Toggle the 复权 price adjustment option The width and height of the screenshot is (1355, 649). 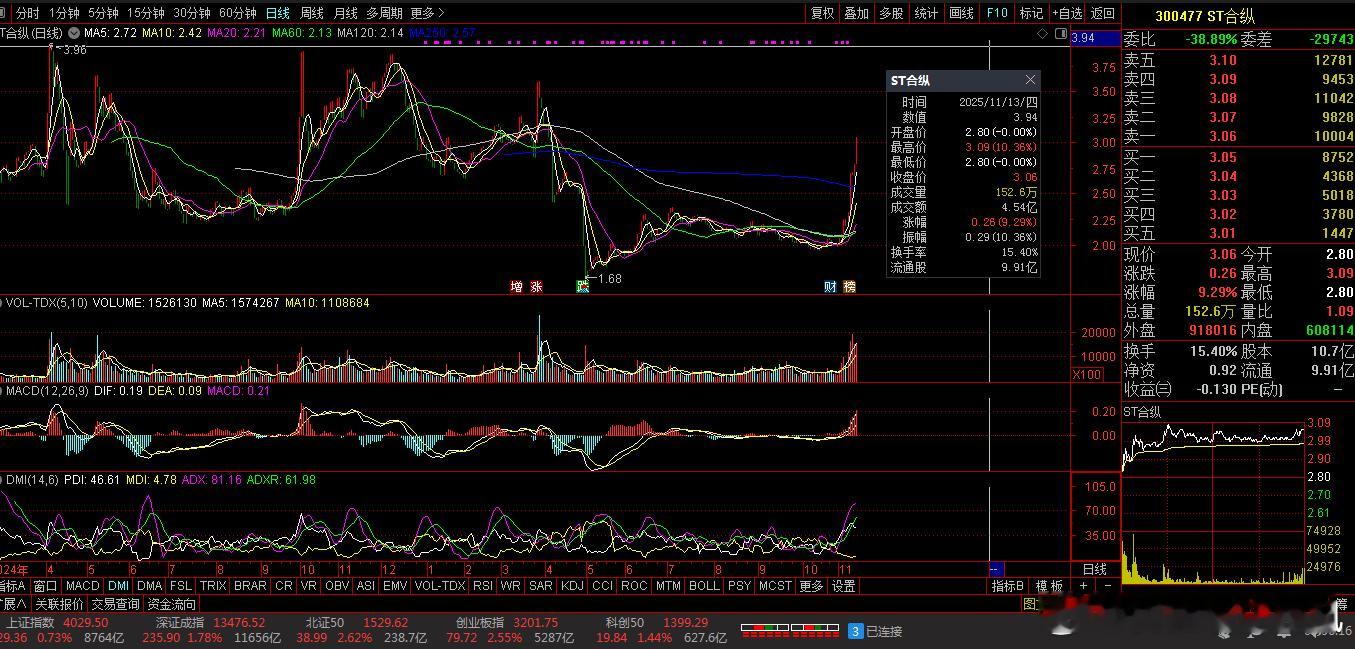[822, 13]
